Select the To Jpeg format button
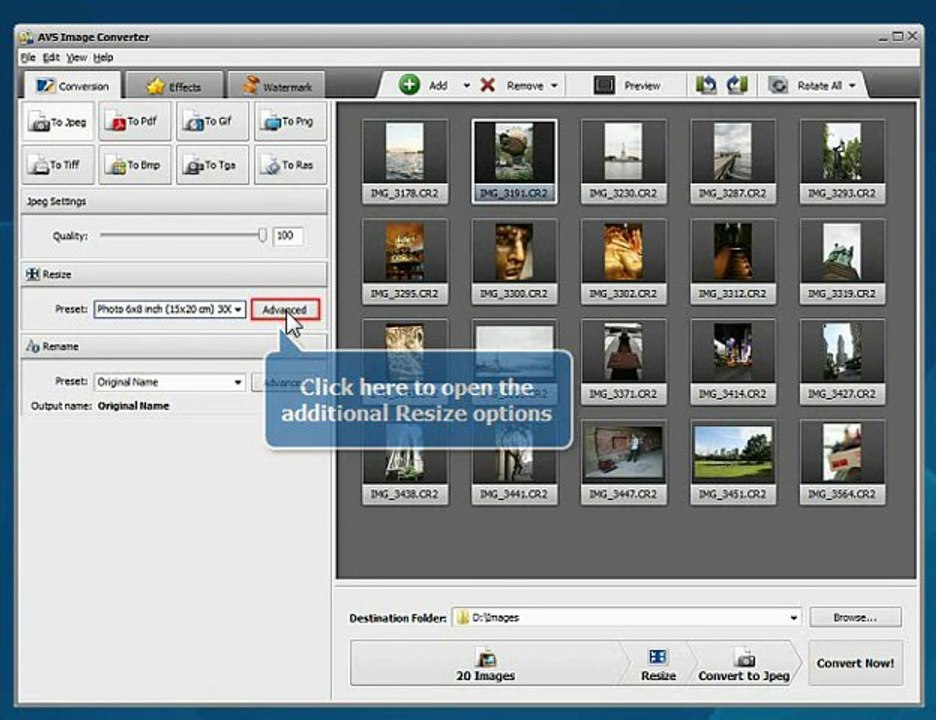Image resolution: width=936 pixels, height=720 pixels. pyautogui.click(x=58, y=122)
